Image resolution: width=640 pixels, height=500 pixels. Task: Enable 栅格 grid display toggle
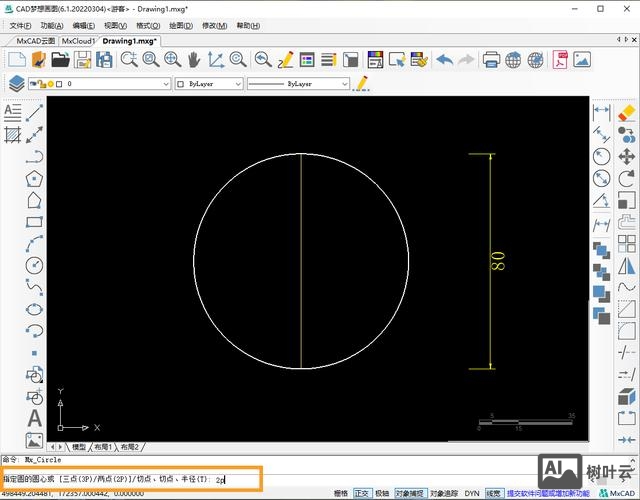click(341, 493)
